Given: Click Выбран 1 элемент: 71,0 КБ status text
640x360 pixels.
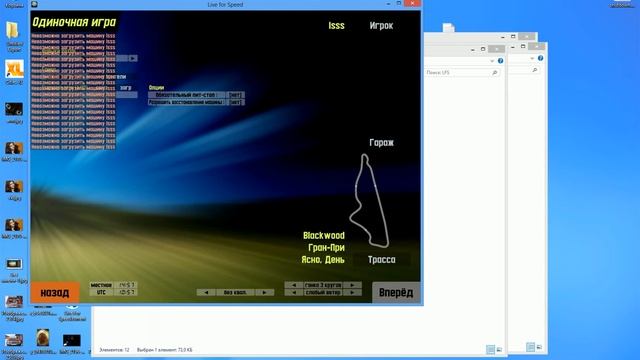Looking at the screenshot, I should 164,350.
